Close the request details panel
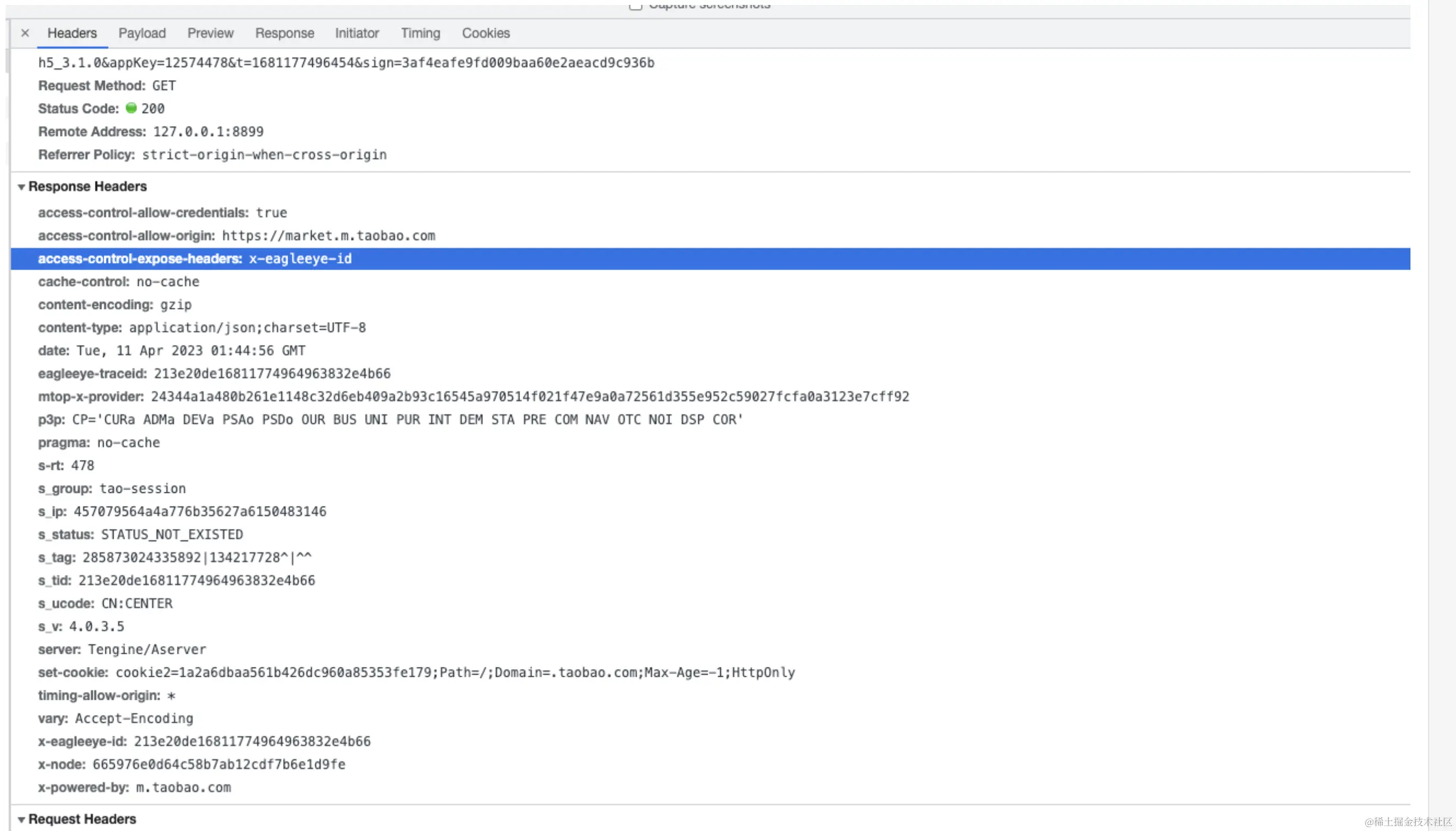 pos(25,33)
